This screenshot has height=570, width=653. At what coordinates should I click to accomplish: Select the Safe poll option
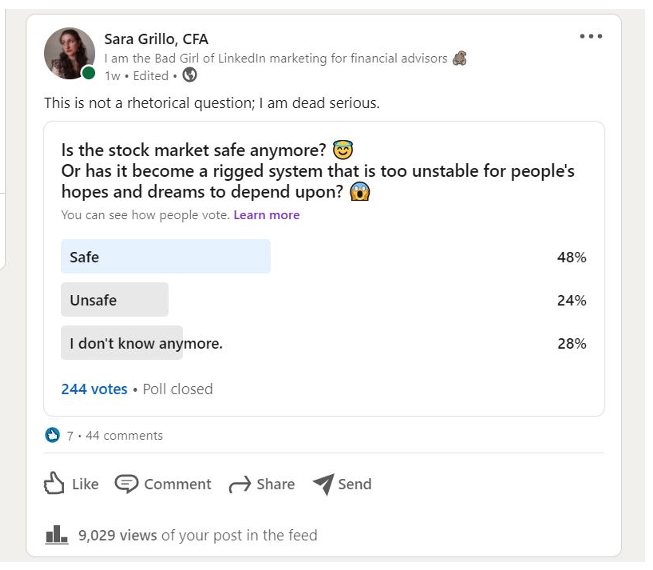tap(166, 257)
